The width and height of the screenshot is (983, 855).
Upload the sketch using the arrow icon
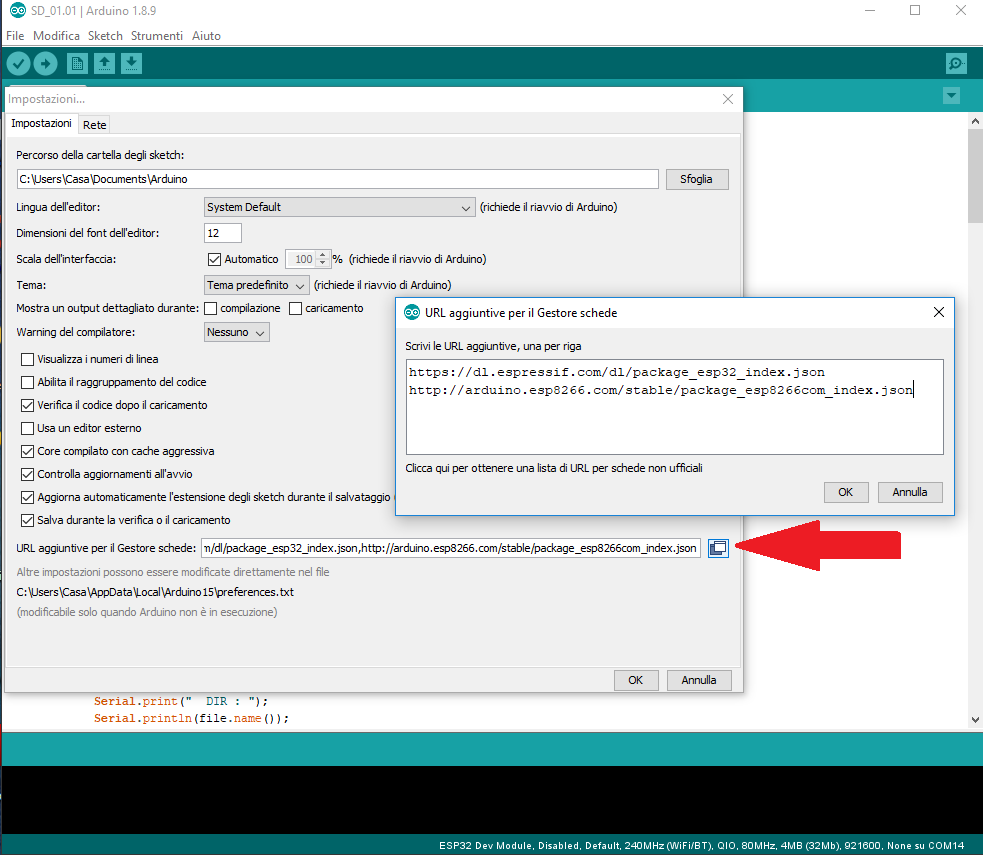[x=45, y=63]
